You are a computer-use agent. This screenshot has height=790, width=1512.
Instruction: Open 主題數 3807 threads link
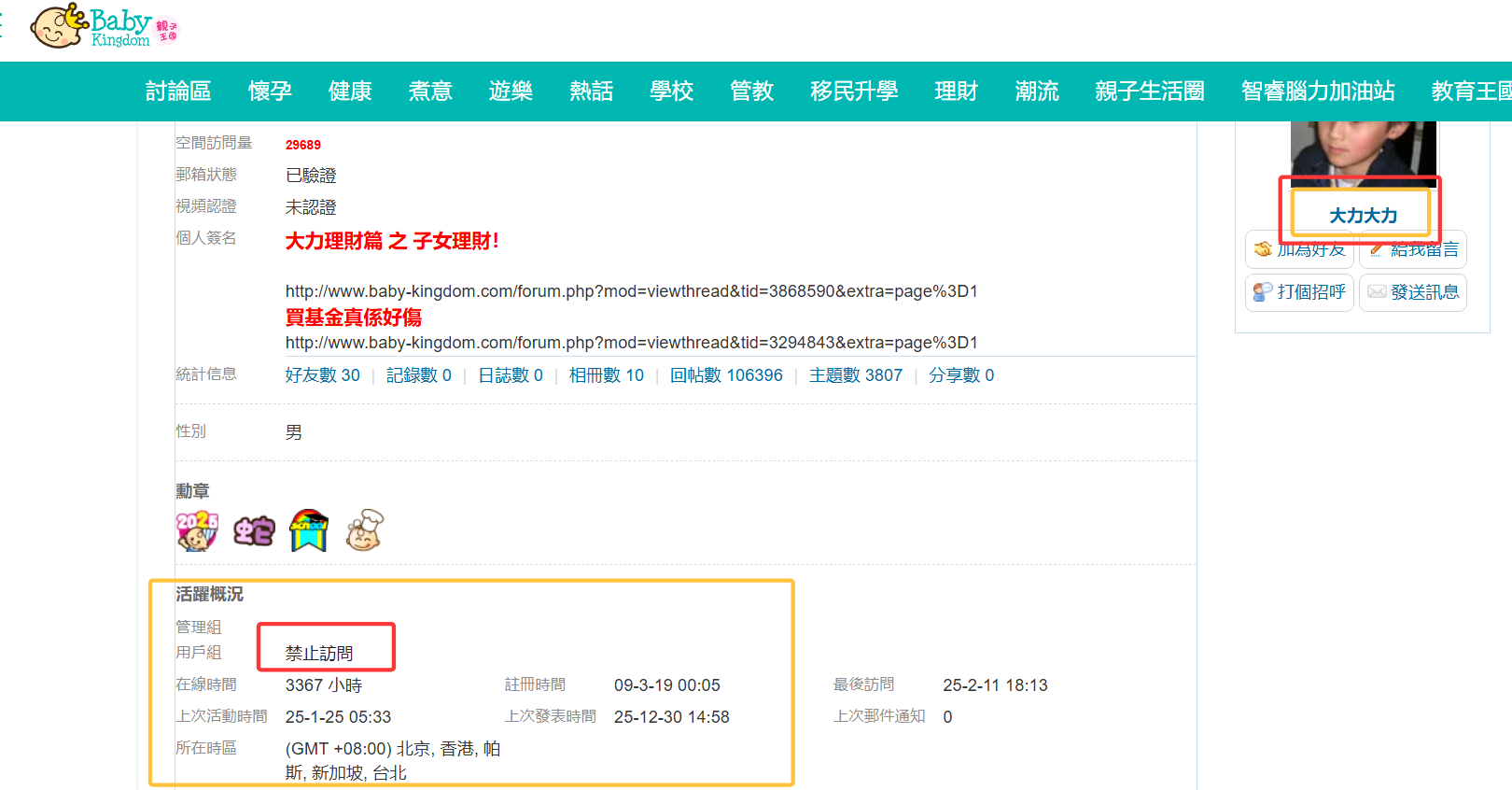click(855, 375)
